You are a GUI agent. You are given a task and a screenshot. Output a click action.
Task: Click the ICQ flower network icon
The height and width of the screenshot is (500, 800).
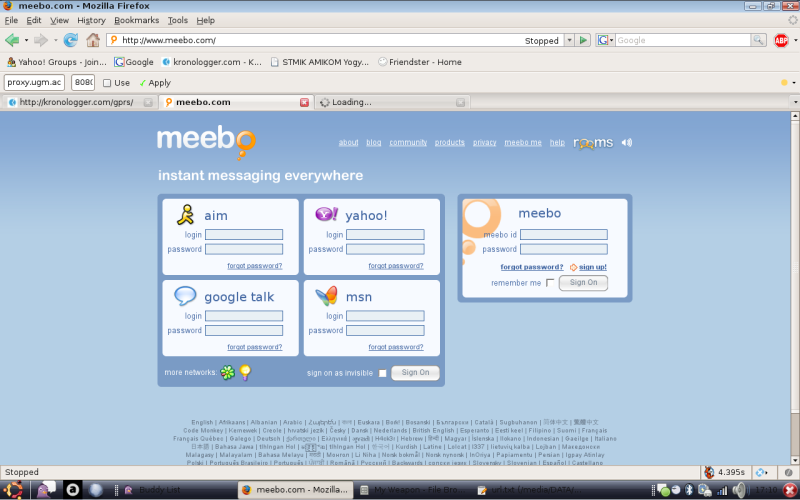pyautogui.click(x=228, y=372)
